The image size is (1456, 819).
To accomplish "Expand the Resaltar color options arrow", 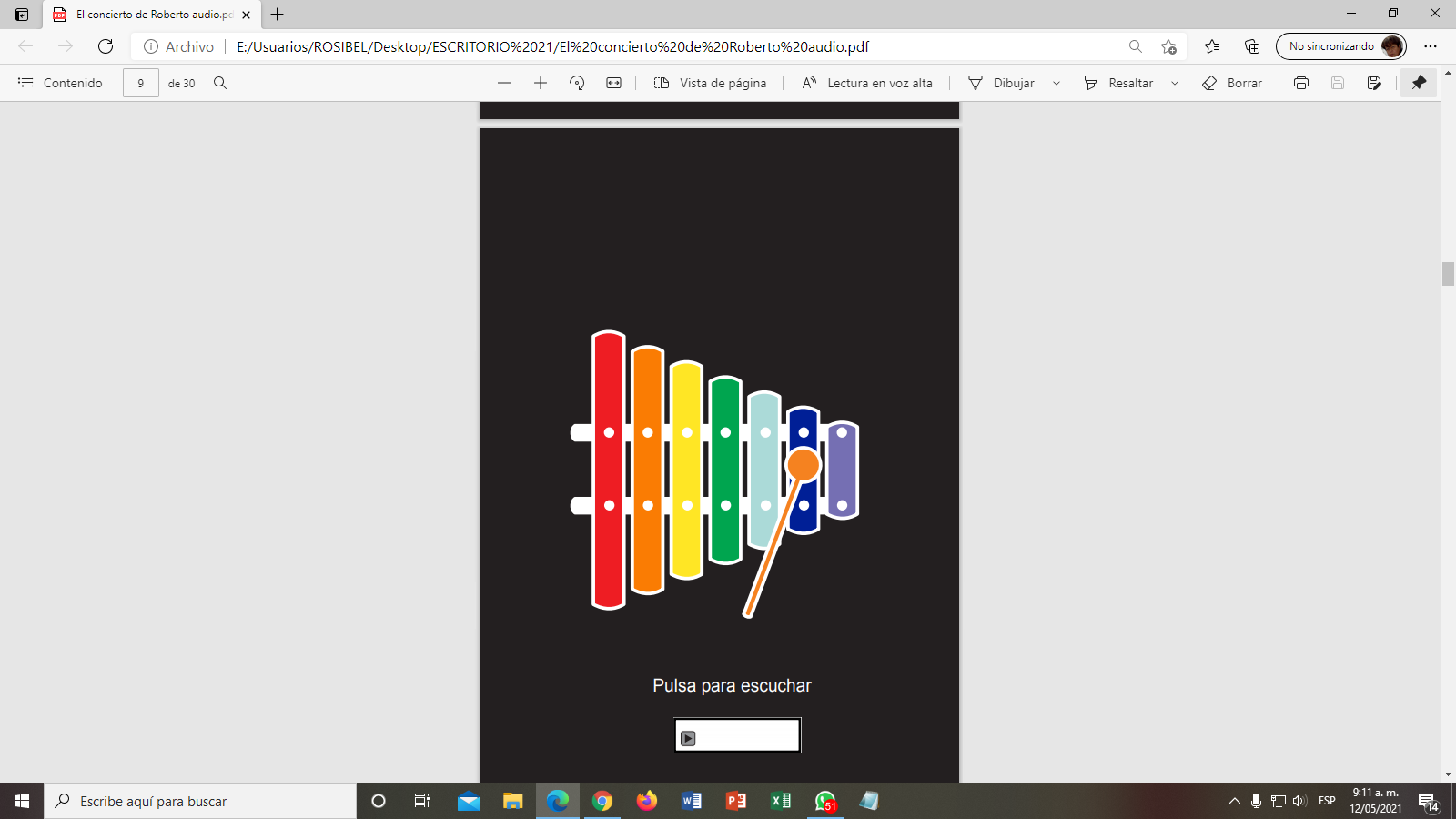I will (x=1175, y=83).
